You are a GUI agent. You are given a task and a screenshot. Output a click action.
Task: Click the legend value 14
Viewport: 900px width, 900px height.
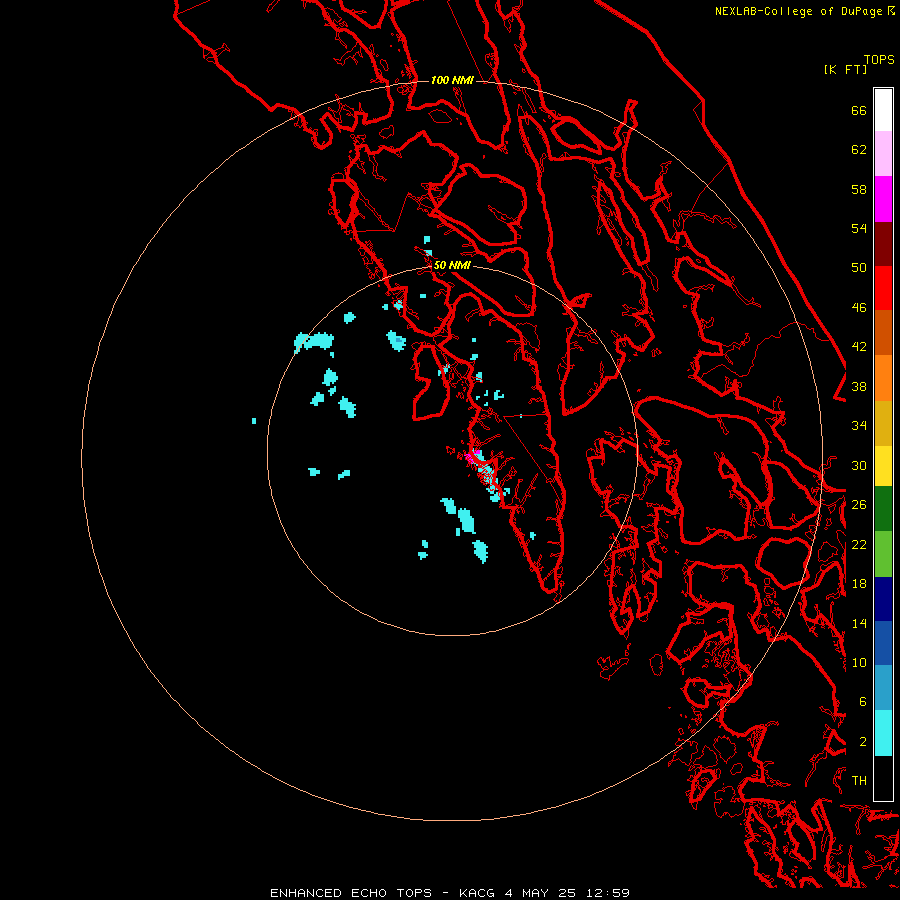[859, 623]
